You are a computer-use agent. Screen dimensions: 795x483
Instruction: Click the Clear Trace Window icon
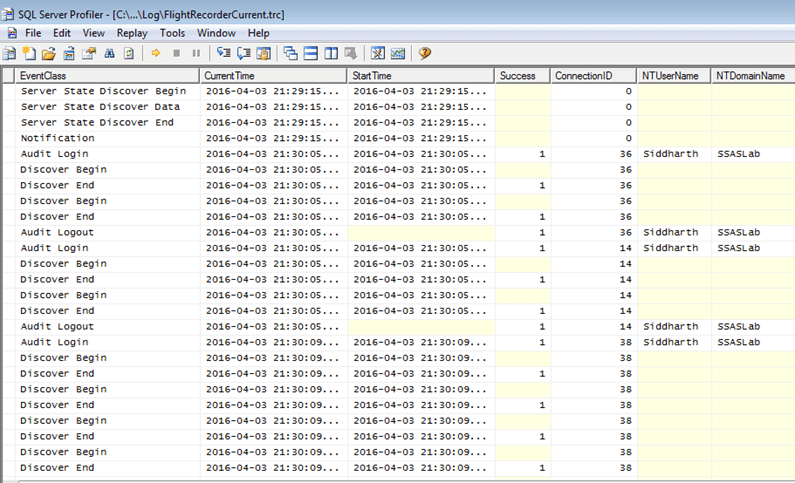(129, 53)
